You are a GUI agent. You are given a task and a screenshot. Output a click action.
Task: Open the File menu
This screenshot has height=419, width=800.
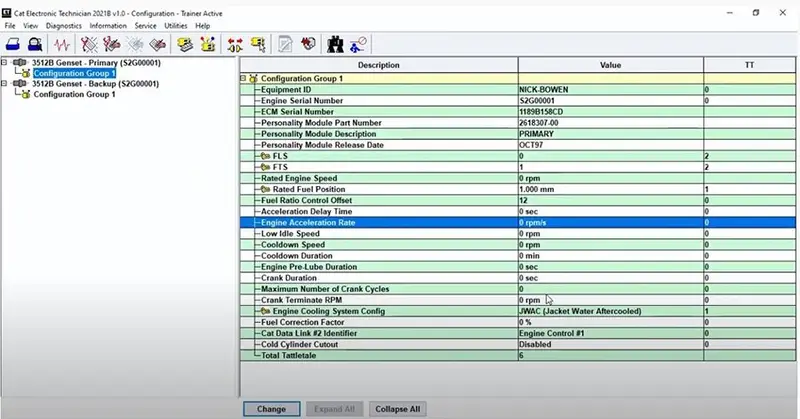[10, 26]
